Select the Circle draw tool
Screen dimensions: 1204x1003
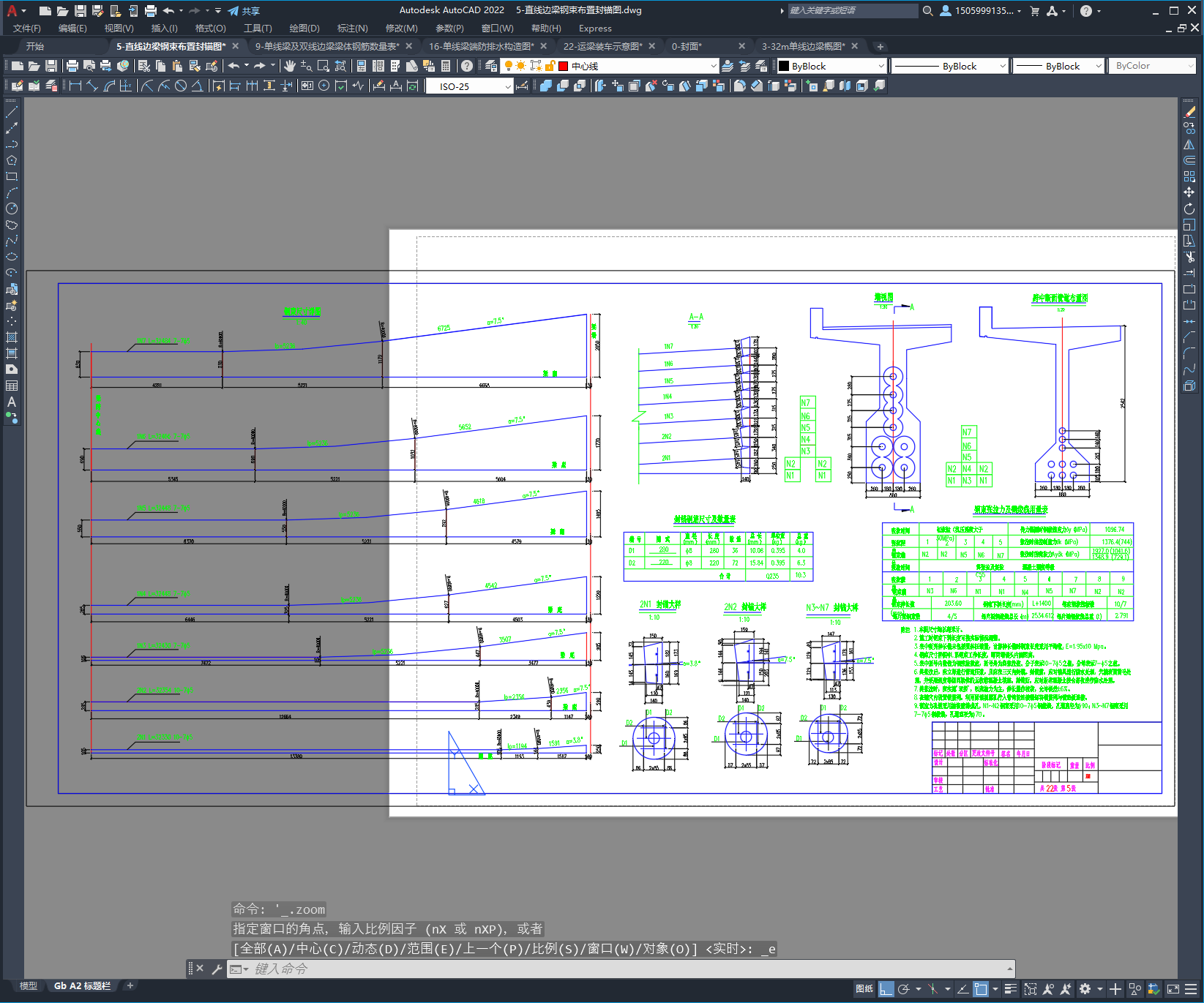click(12, 209)
